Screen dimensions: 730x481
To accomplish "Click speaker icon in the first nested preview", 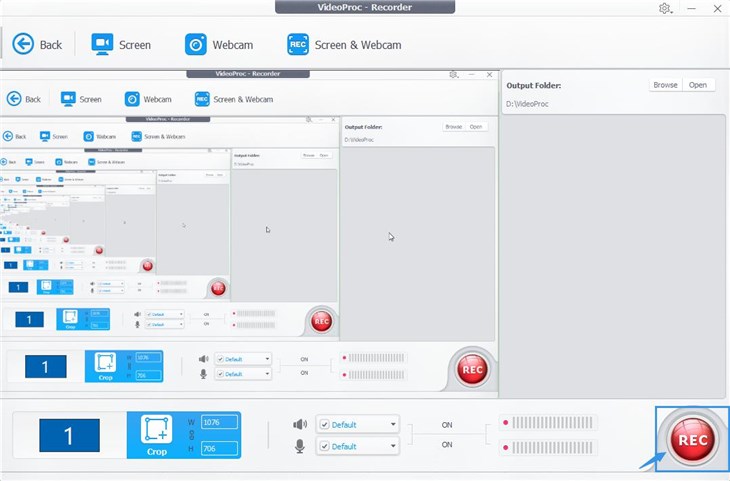I will point(203,359).
